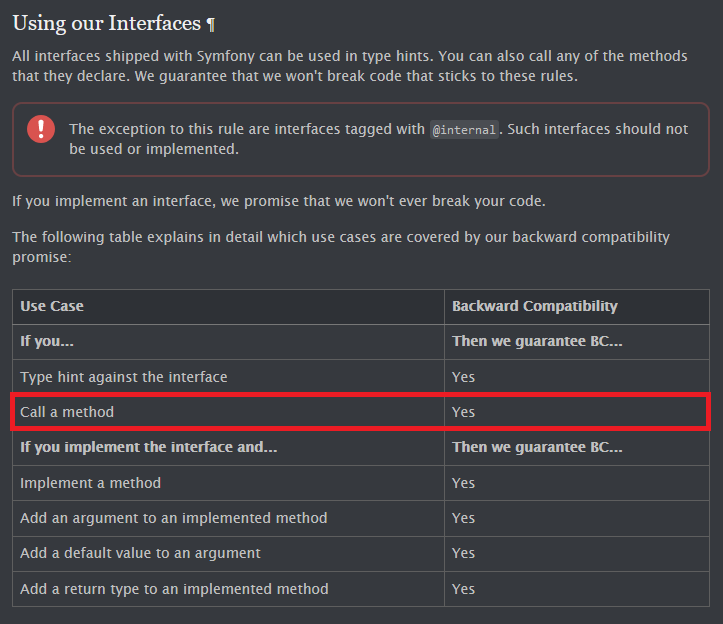The width and height of the screenshot is (723, 624).
Task: Click Yes beside Type hint against the interface
Action: [463, 377]
